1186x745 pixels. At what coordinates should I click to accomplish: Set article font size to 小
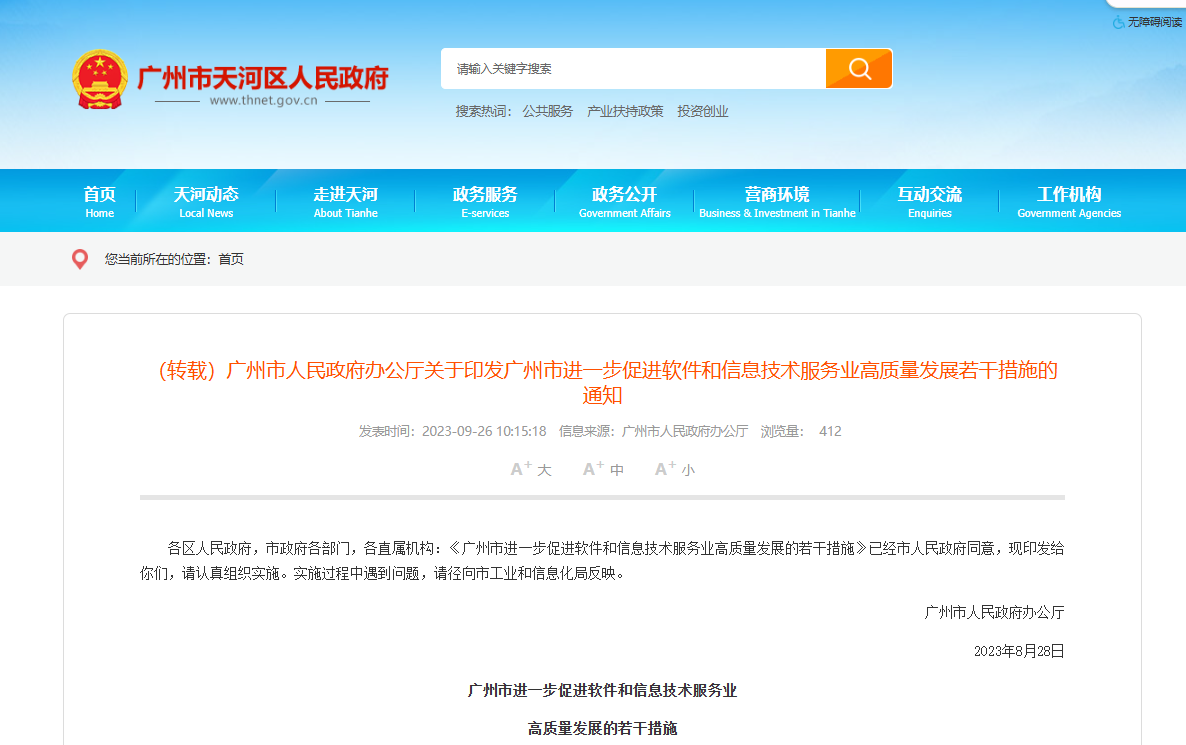[674, 468]
